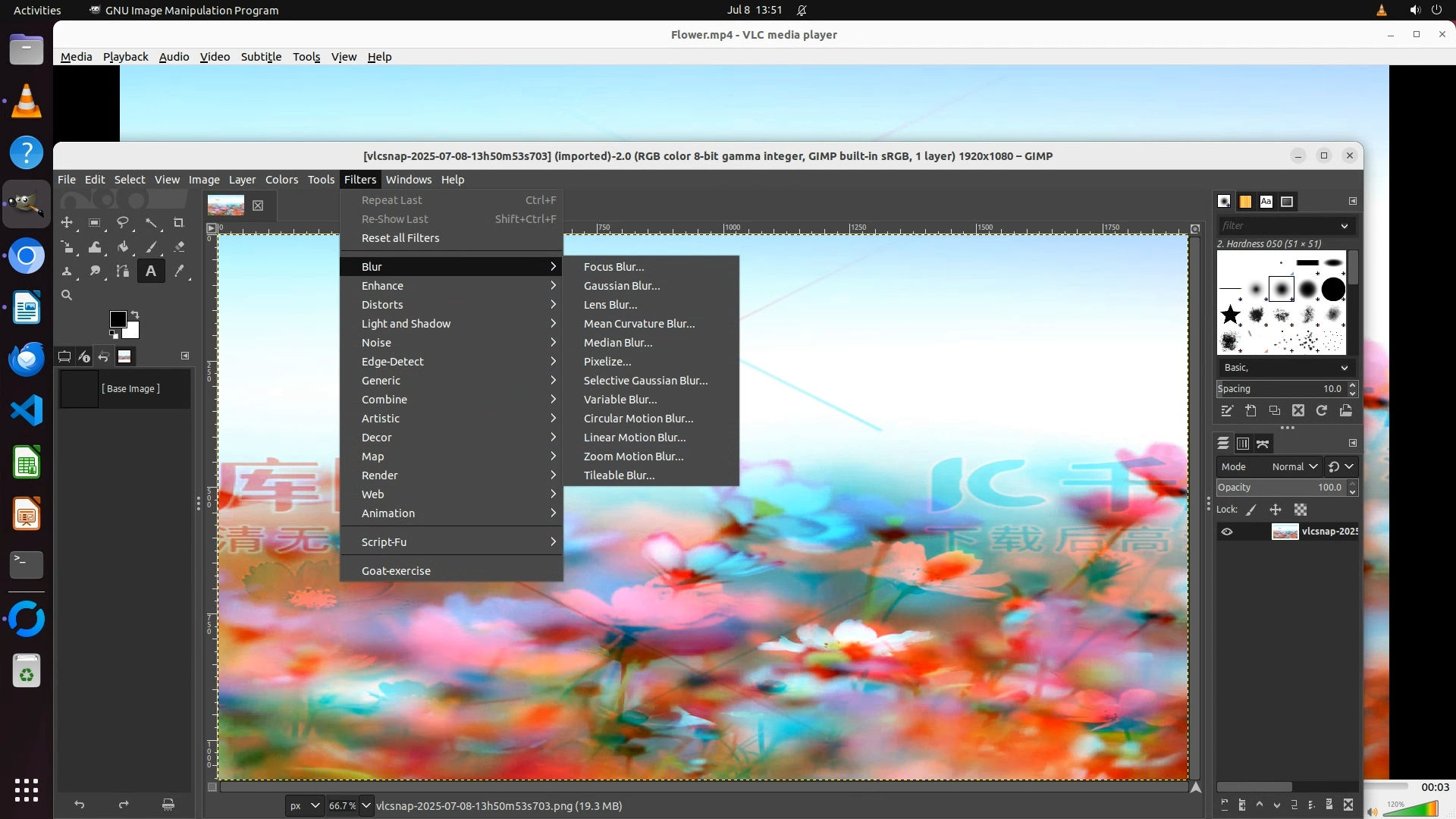Viewport: 1456px width, 819px height.
Task: Toggle lock pixels paintbrush icon
Action: tap(1251, 510)
